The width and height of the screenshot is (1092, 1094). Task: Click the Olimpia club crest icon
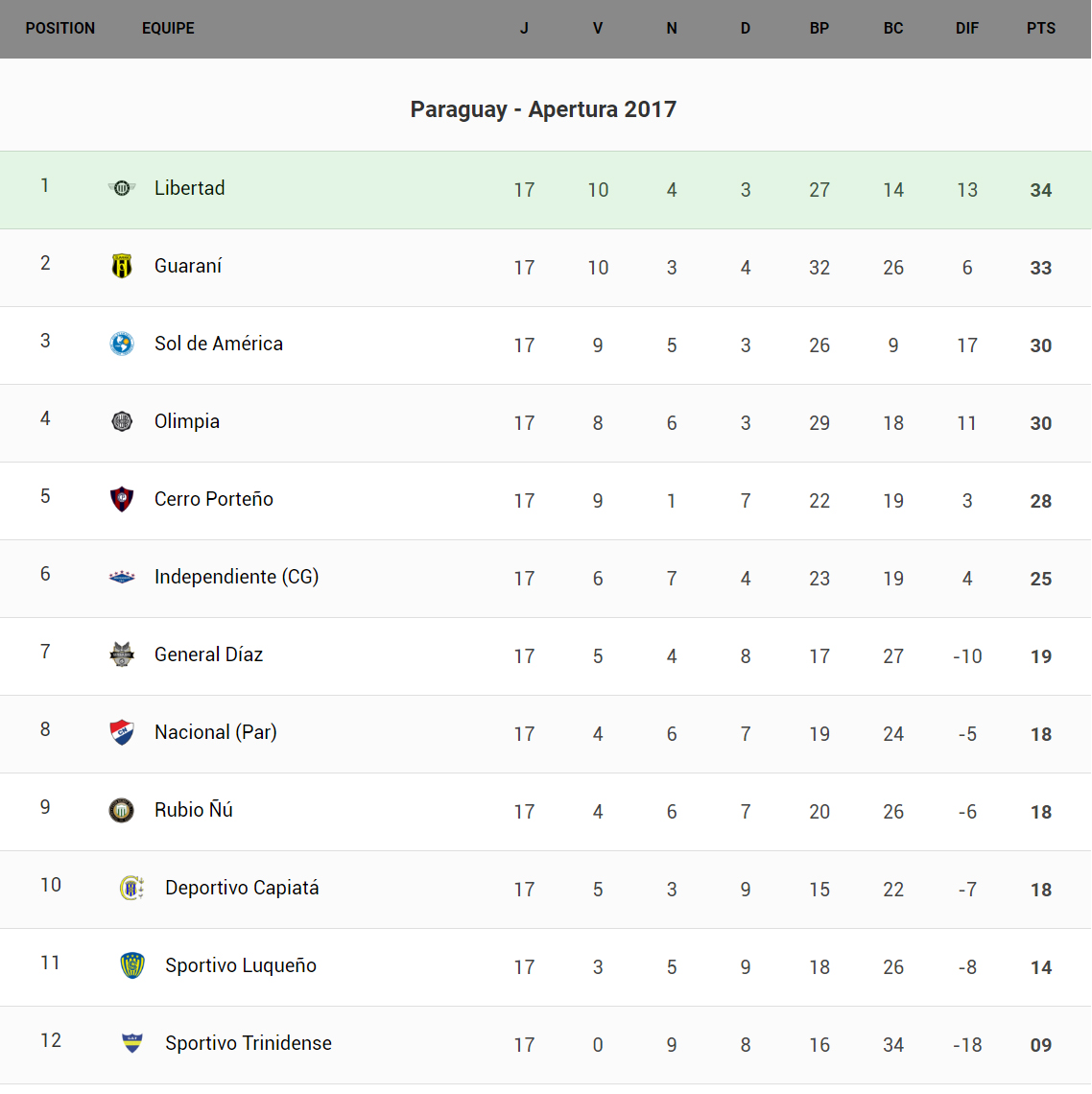coord(122,421)
